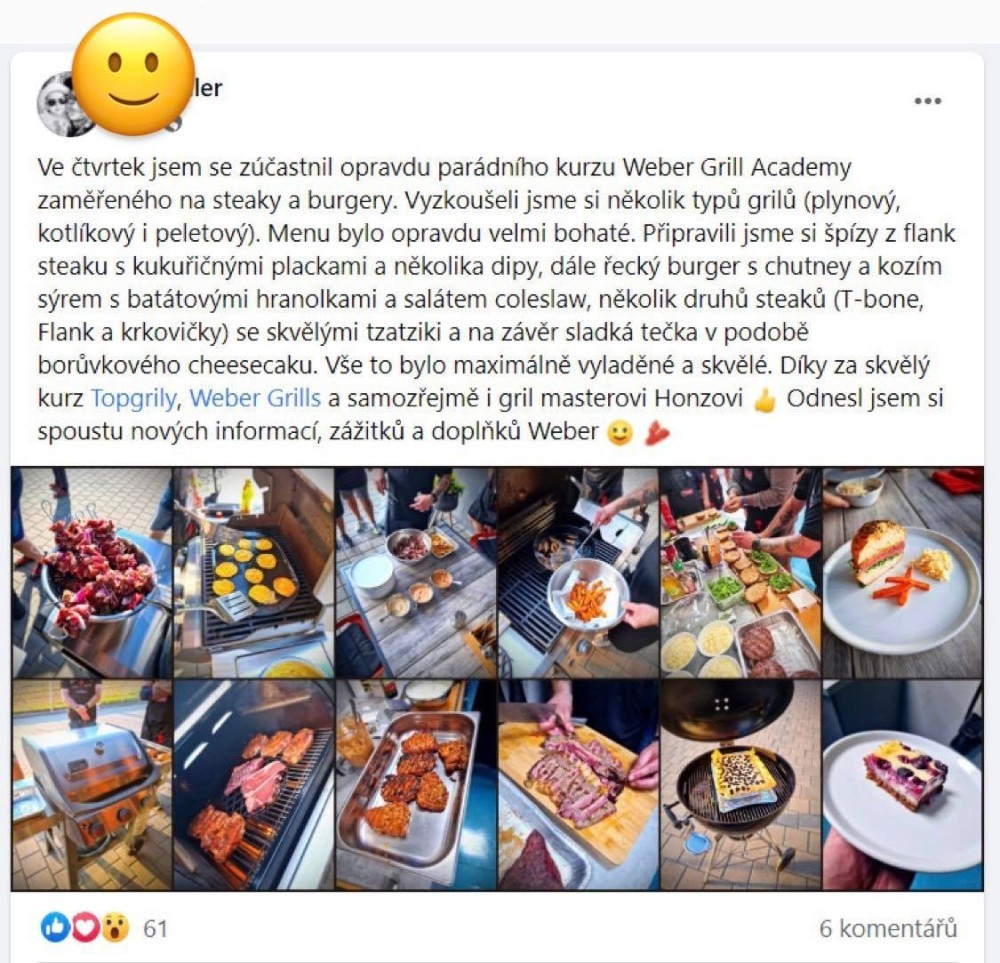The height and width of the screenshot is (963, 1000).
Task: Click the blue Like reaction icon
Action: (x=55, y=927)
